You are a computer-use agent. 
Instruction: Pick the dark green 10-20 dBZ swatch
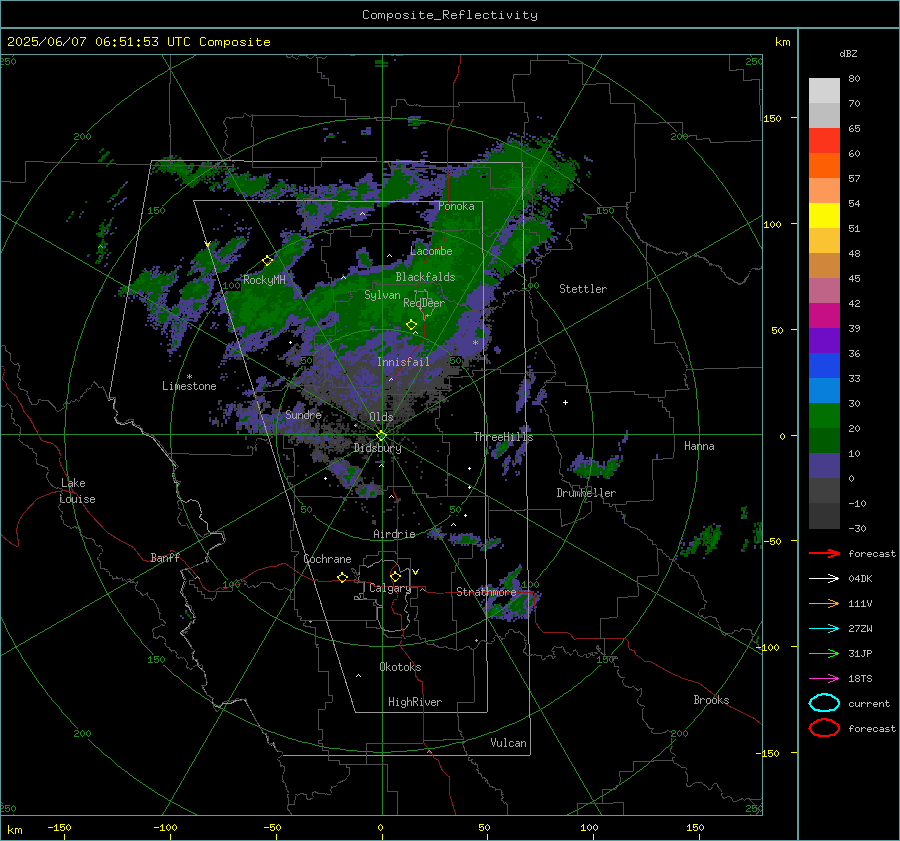824,441
